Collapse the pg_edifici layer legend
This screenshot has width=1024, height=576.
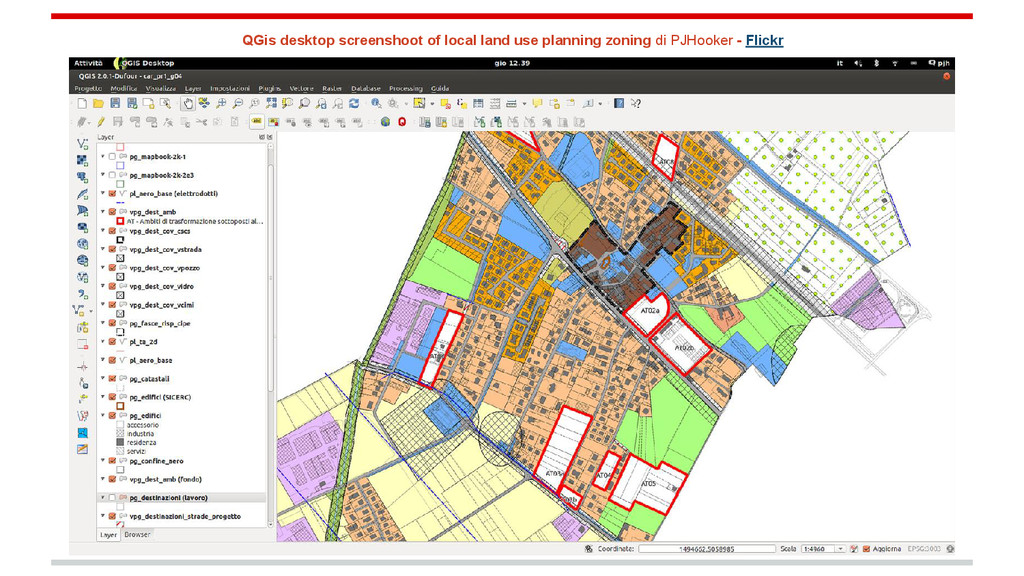tap(103, 415)
